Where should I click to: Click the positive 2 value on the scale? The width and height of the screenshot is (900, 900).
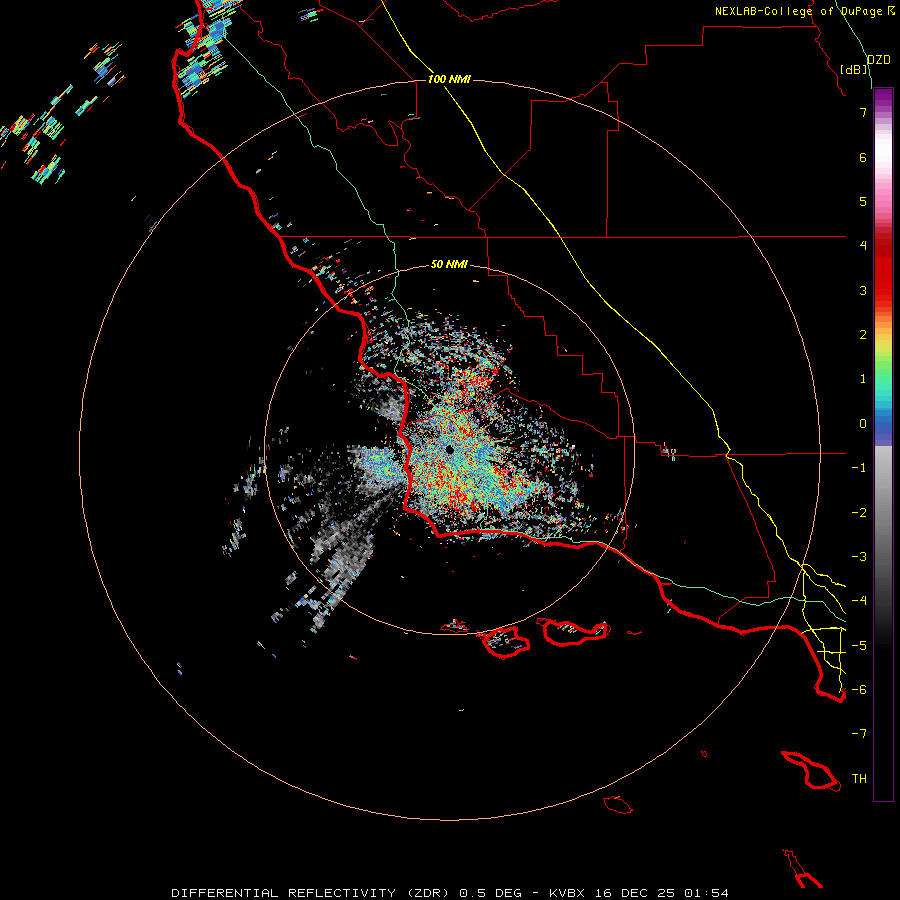click(x=863, y=335)
